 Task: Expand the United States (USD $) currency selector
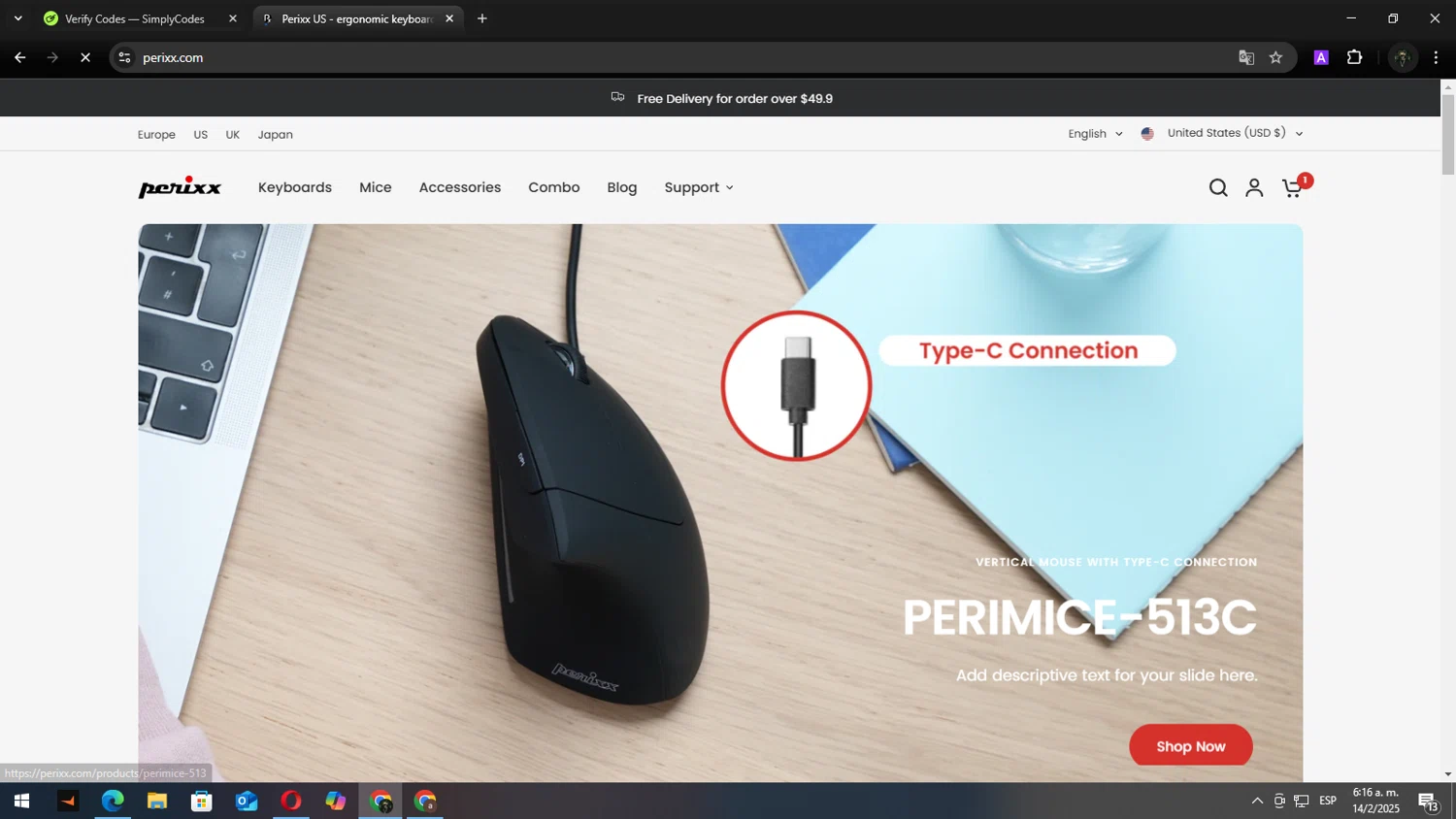tap(1222, 133)
